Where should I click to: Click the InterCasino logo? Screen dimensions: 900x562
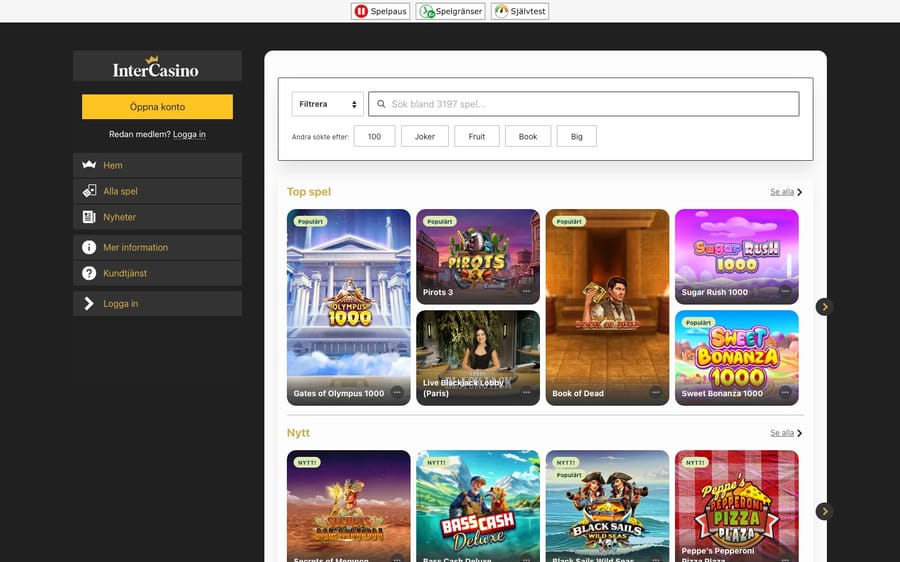tap(156, 68)
